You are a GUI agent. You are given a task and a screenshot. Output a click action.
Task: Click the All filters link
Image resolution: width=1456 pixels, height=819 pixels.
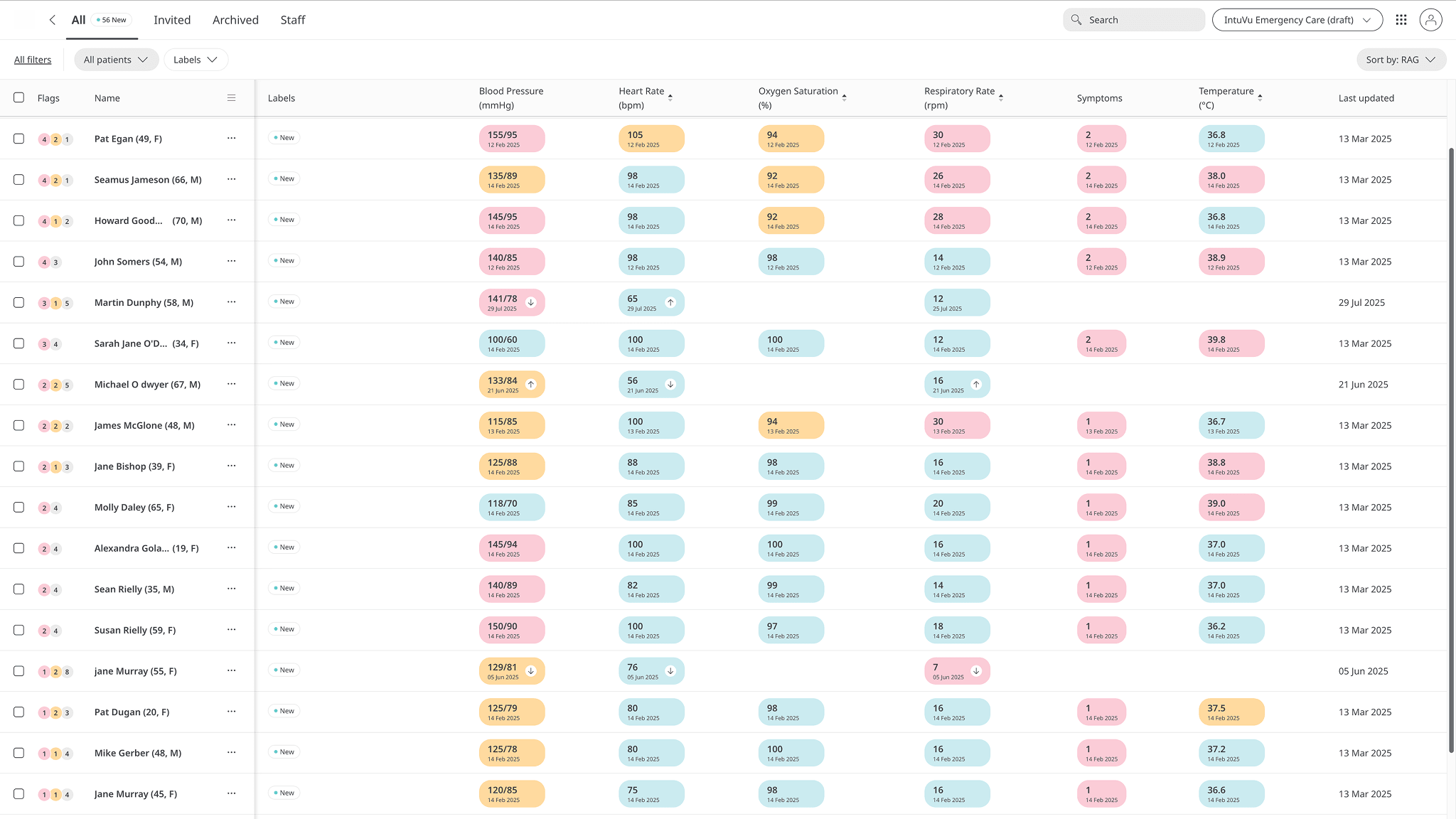[x=32, y=59]
